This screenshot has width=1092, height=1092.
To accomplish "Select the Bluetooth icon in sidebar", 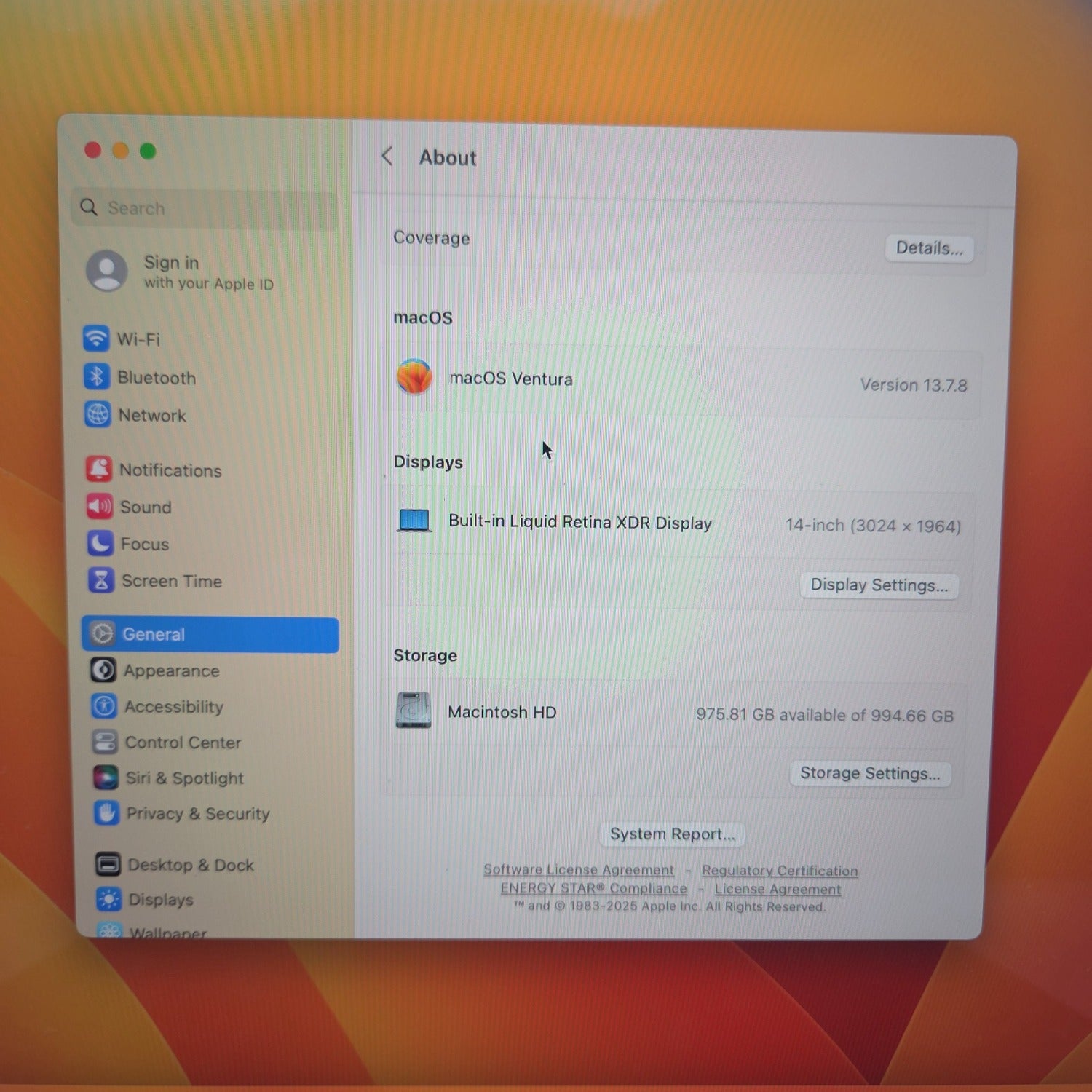I will (x=97, y=376).
